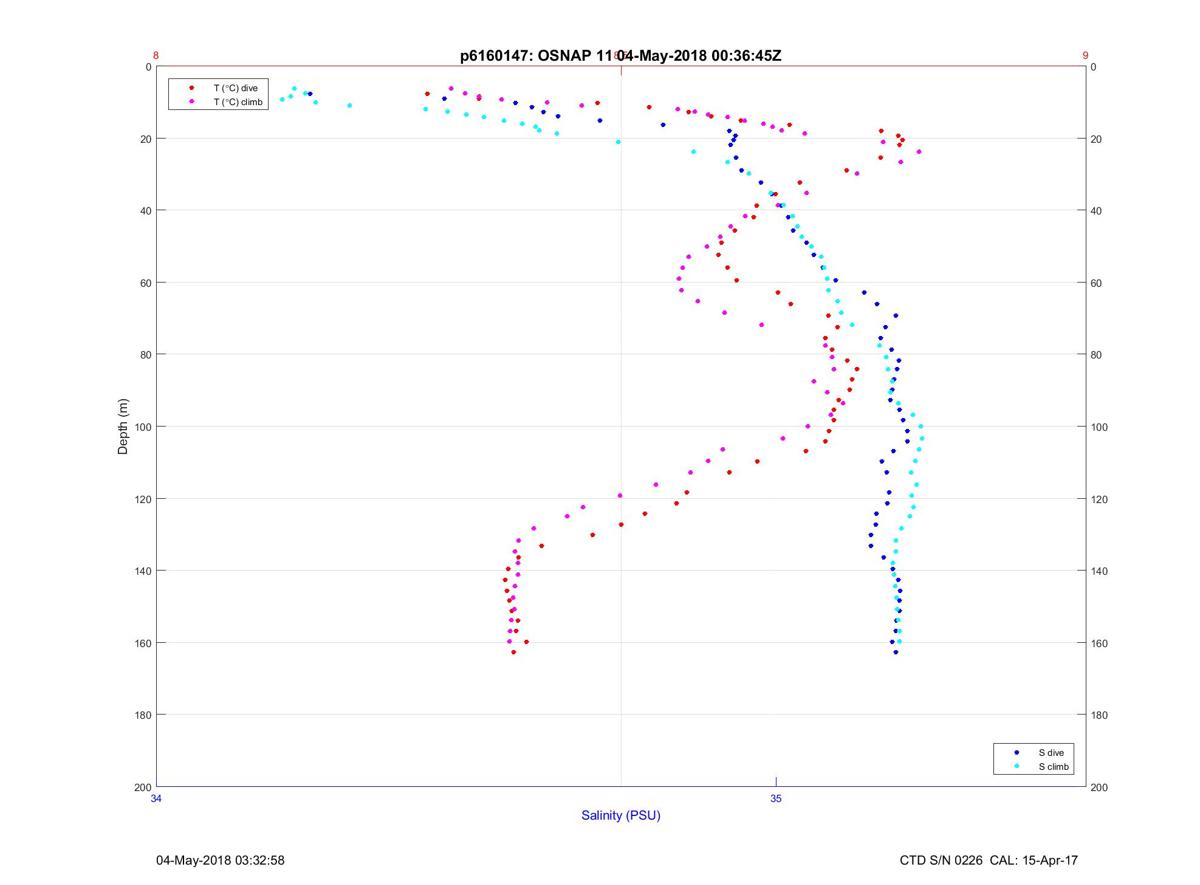The width and height of the screenshot is (1200, 885).
Task: Click the magenta marker beside 'T (°C) climb'
Action: 191,102
